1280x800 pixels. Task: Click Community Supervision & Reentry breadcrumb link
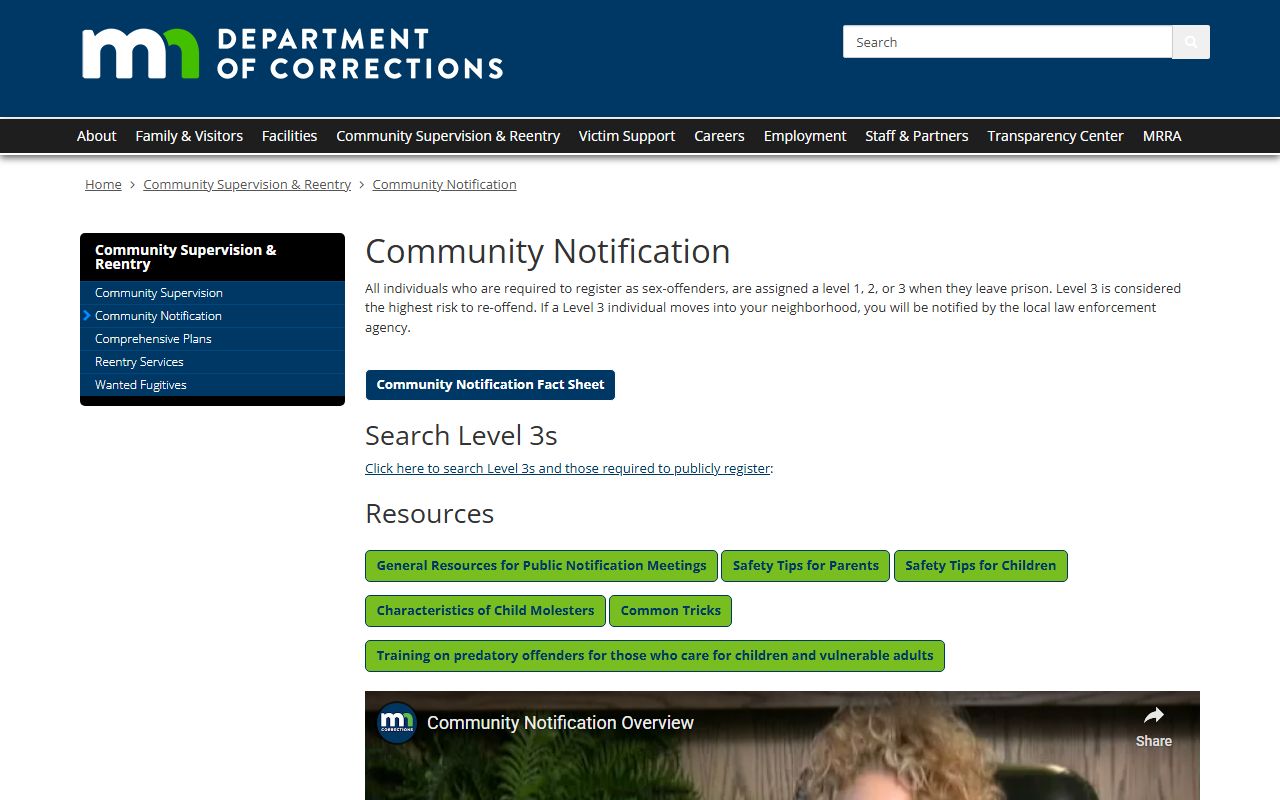click(247, 184)
